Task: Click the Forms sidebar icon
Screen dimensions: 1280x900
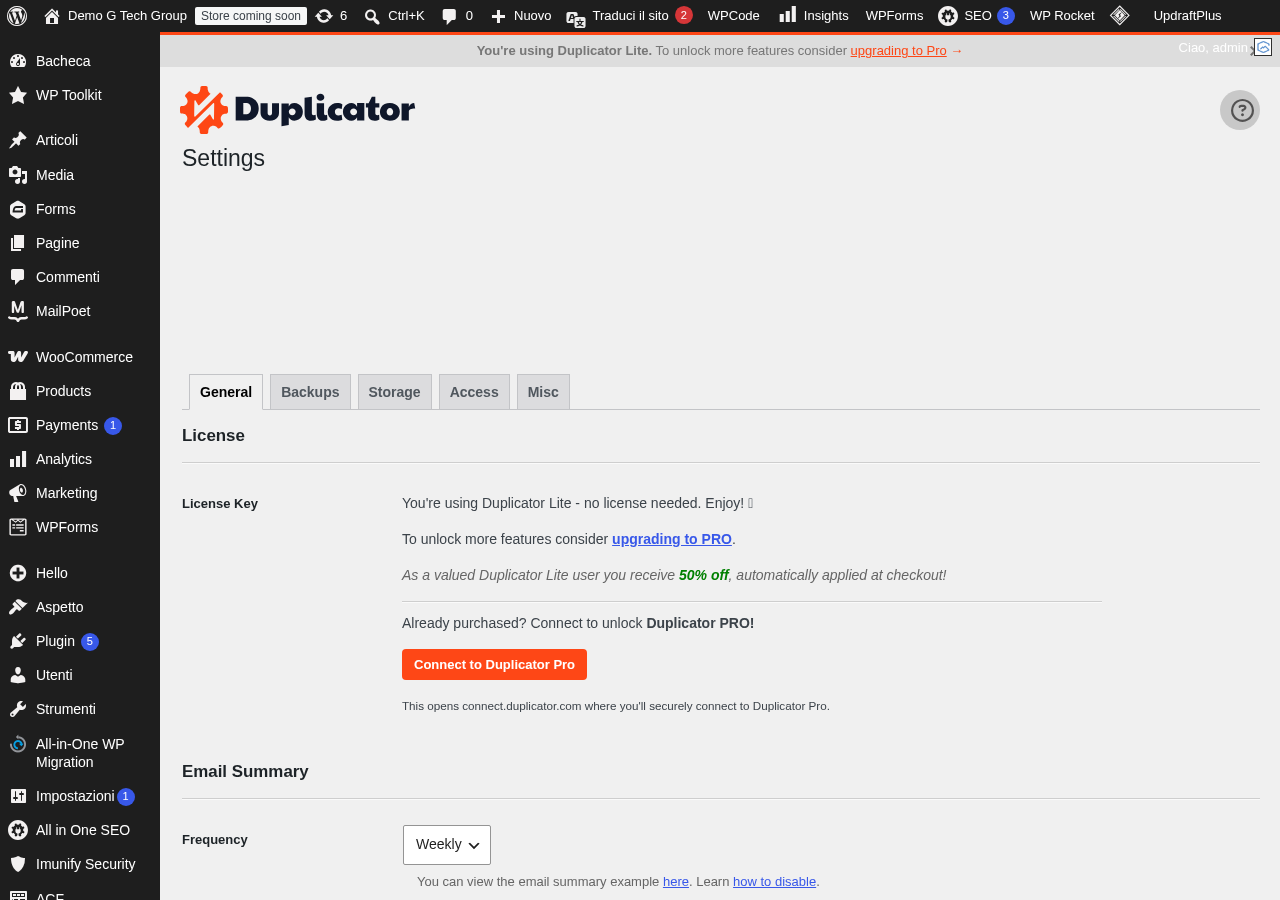Action: coord(18,209)
